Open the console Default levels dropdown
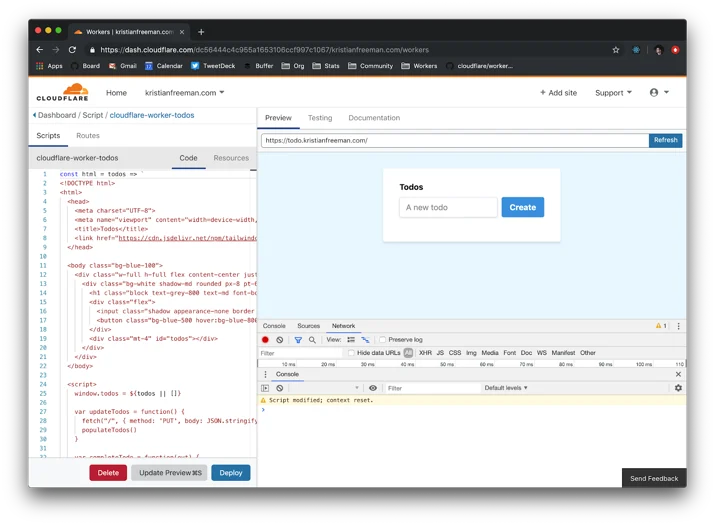Screen dimensions: 715x525 click(506, 388)
